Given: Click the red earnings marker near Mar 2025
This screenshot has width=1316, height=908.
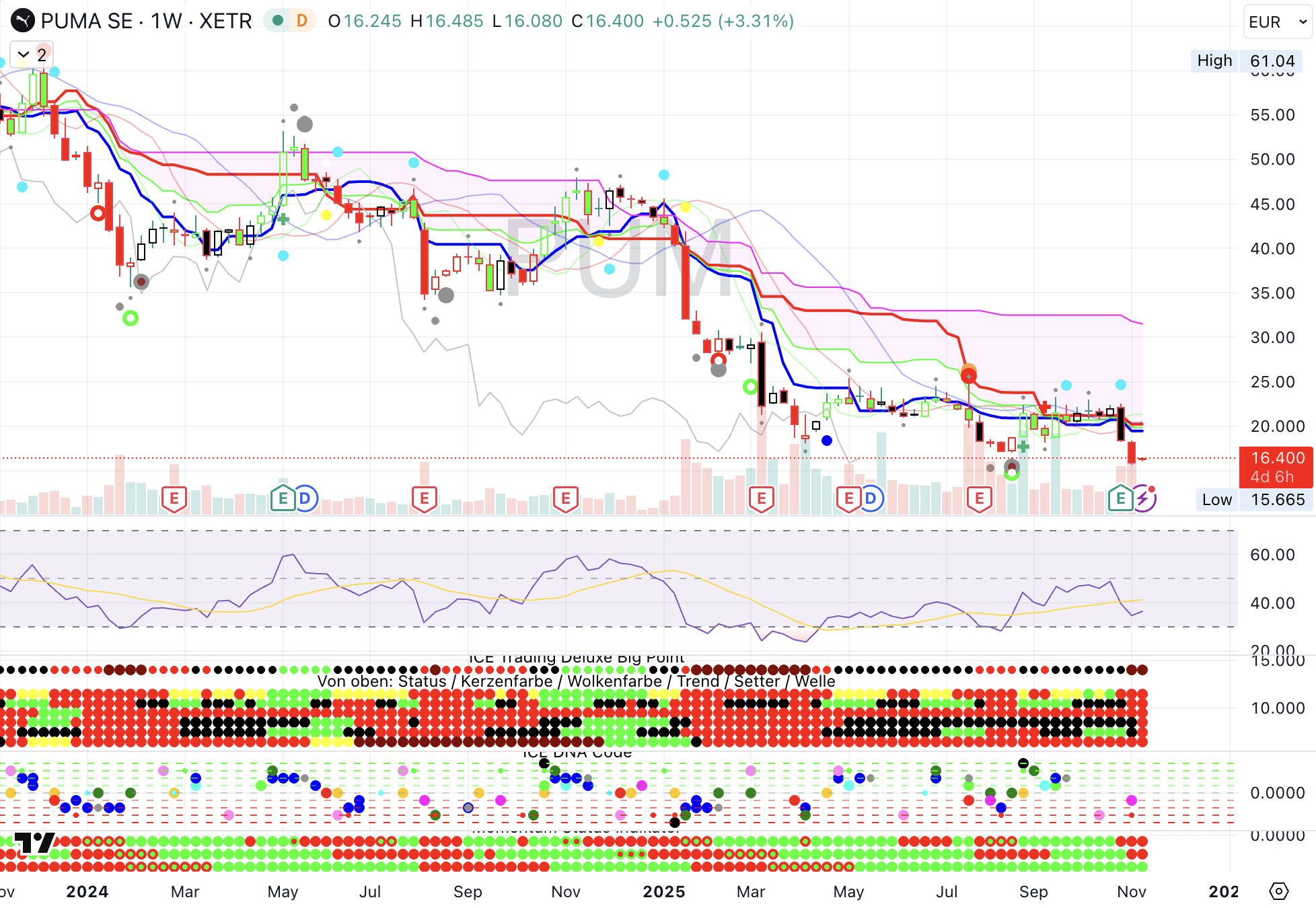Looking at the screenshot, I should click(761, 498).
